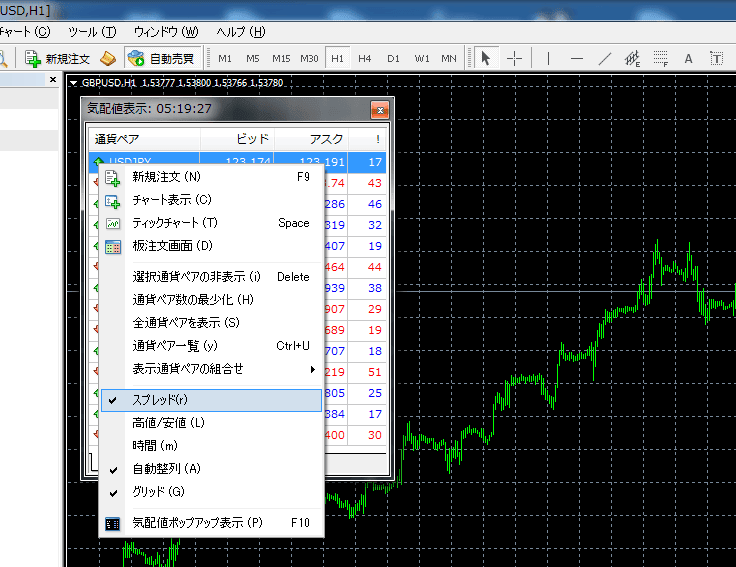This screenshot has height=567, width=736.
Task: Switch to the D1 timeframe
Action: (x=393, y=59)
